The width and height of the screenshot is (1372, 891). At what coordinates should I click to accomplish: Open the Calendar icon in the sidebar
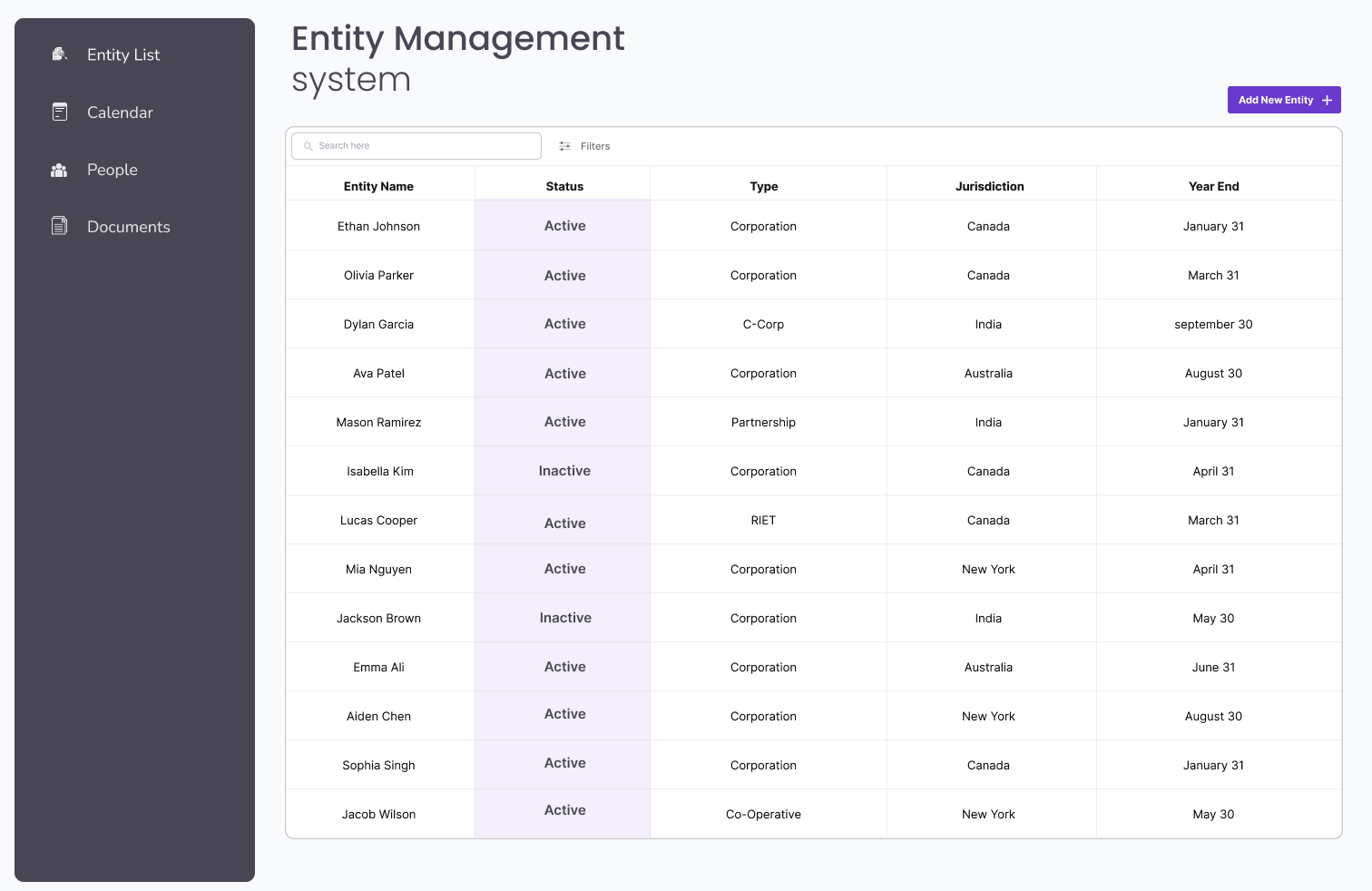59,112
